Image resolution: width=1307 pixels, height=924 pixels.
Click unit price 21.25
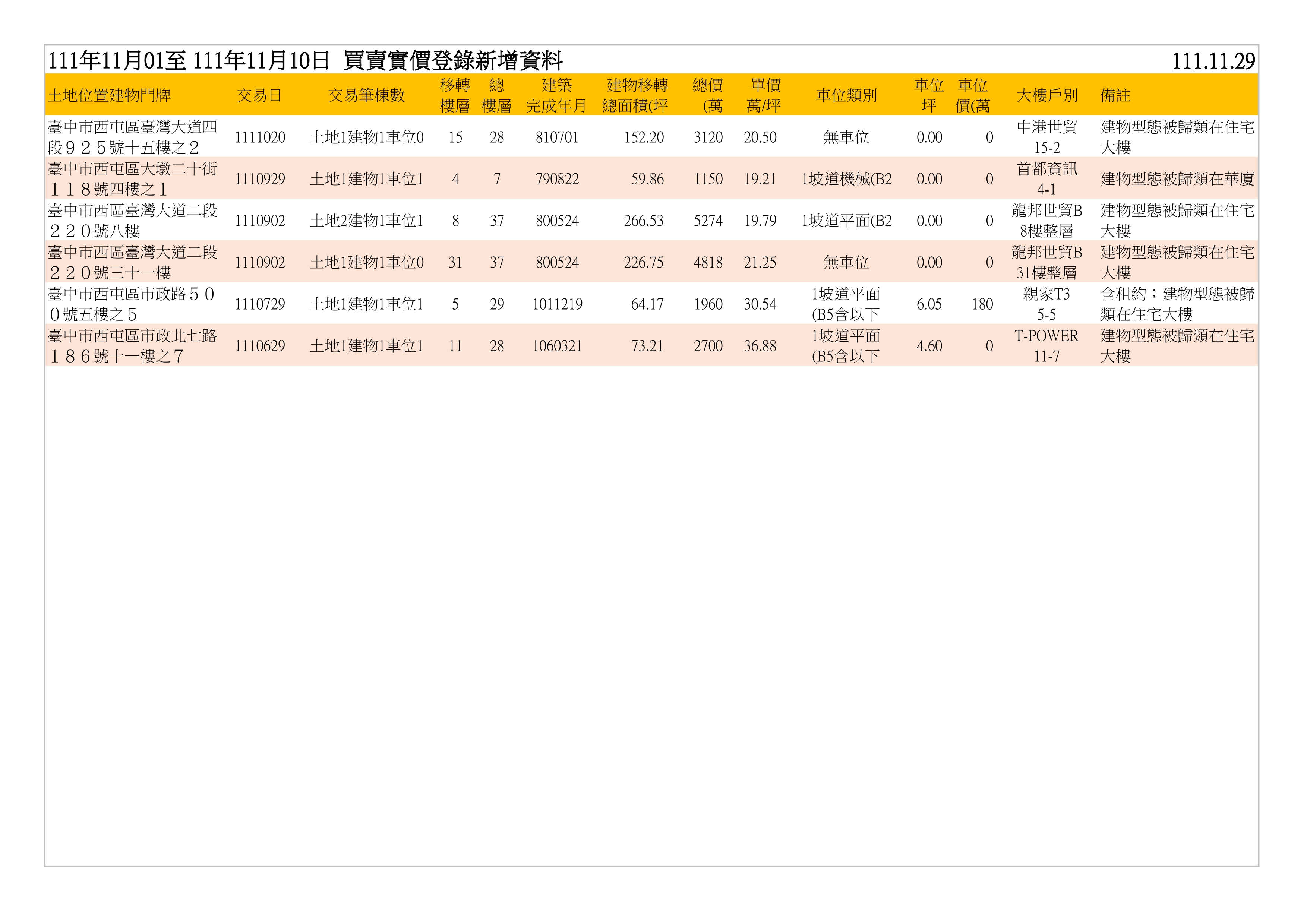[x=760, y=262]
